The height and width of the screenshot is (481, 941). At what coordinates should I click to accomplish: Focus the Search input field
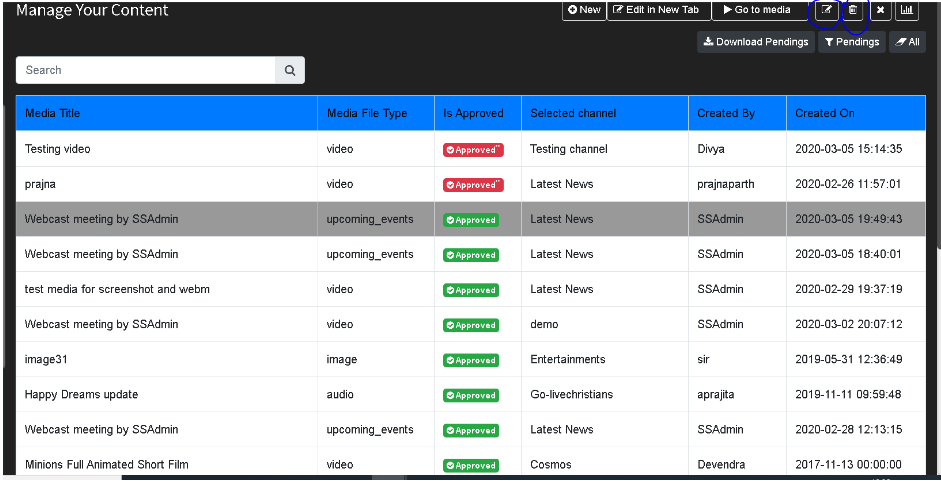[146, 70]
